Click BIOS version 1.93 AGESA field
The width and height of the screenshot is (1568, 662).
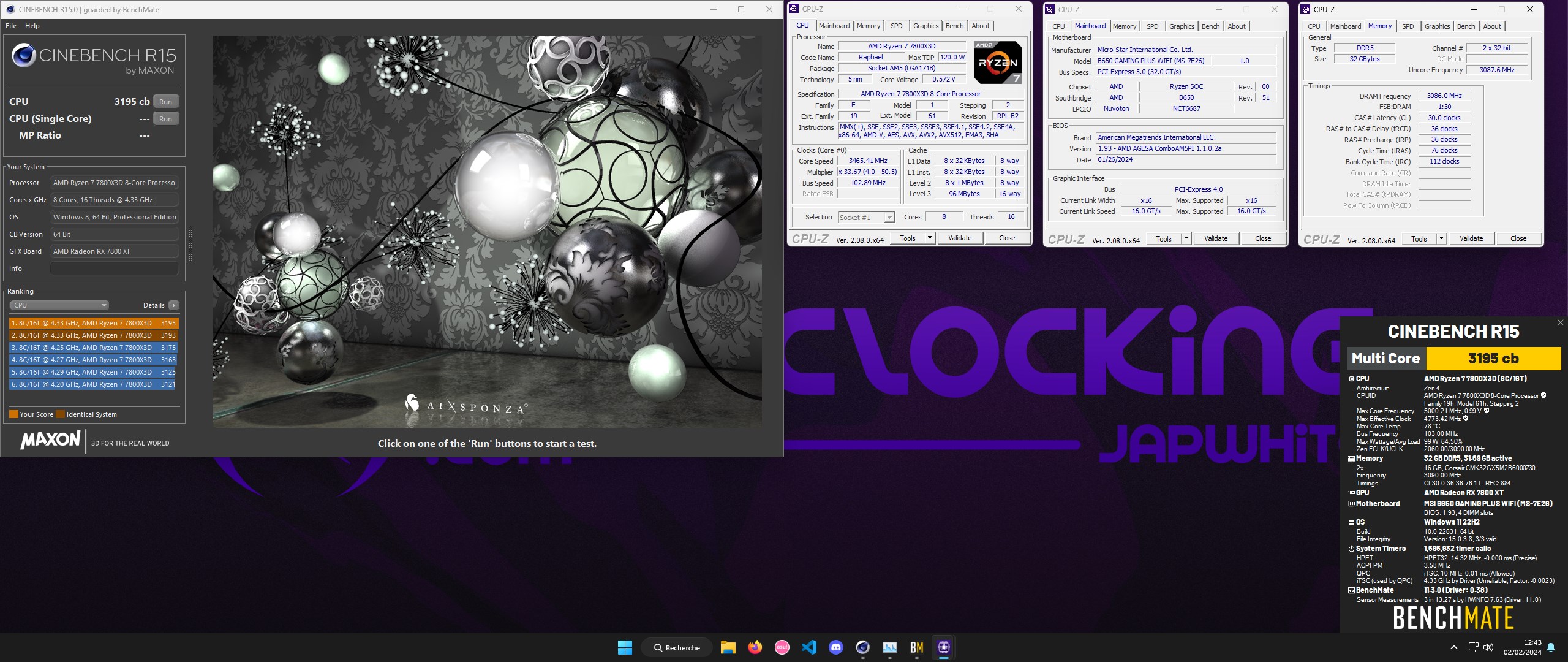point(1186,148)
